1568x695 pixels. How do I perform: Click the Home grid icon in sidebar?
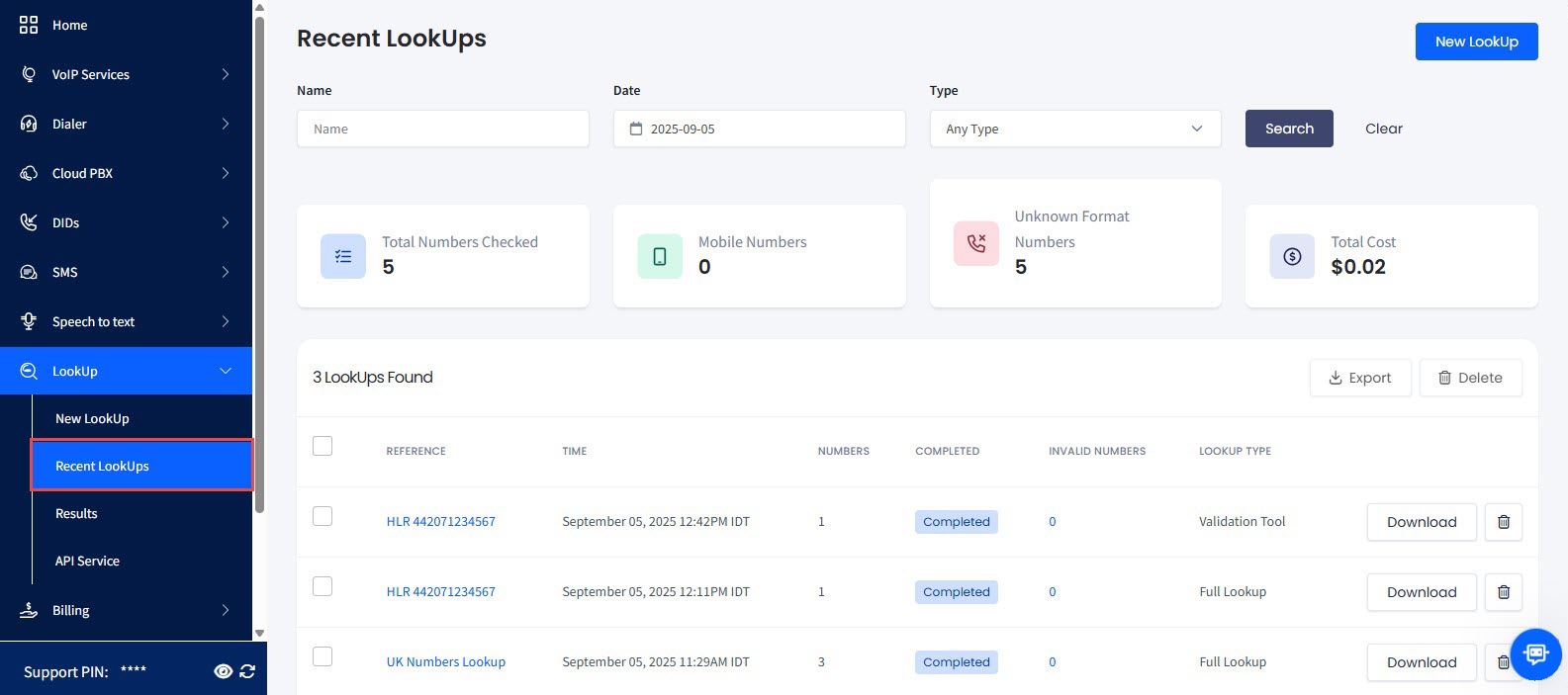(29, 25)
